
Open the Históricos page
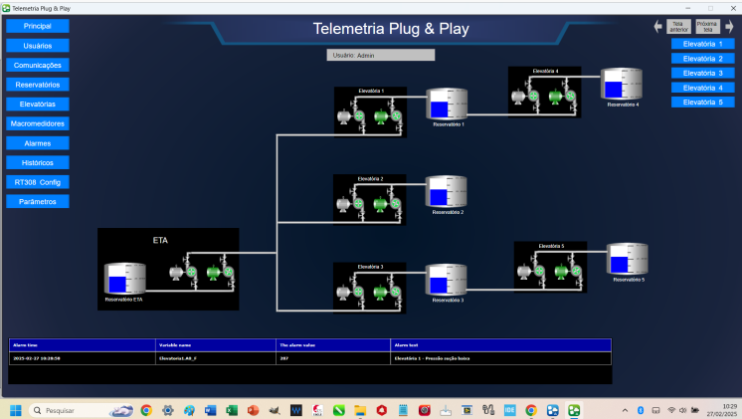click(x=37, y=162)
